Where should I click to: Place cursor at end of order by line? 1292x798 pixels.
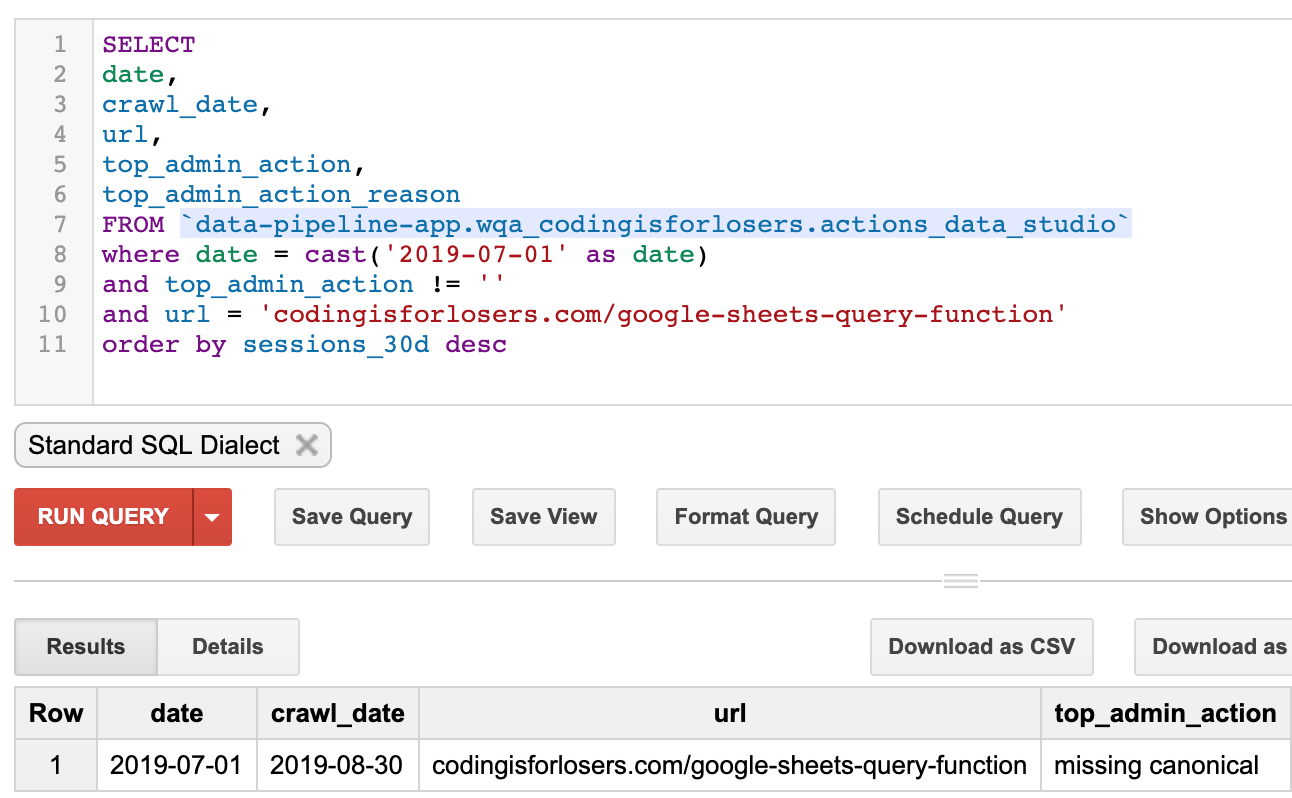click(x=508, y=345)
